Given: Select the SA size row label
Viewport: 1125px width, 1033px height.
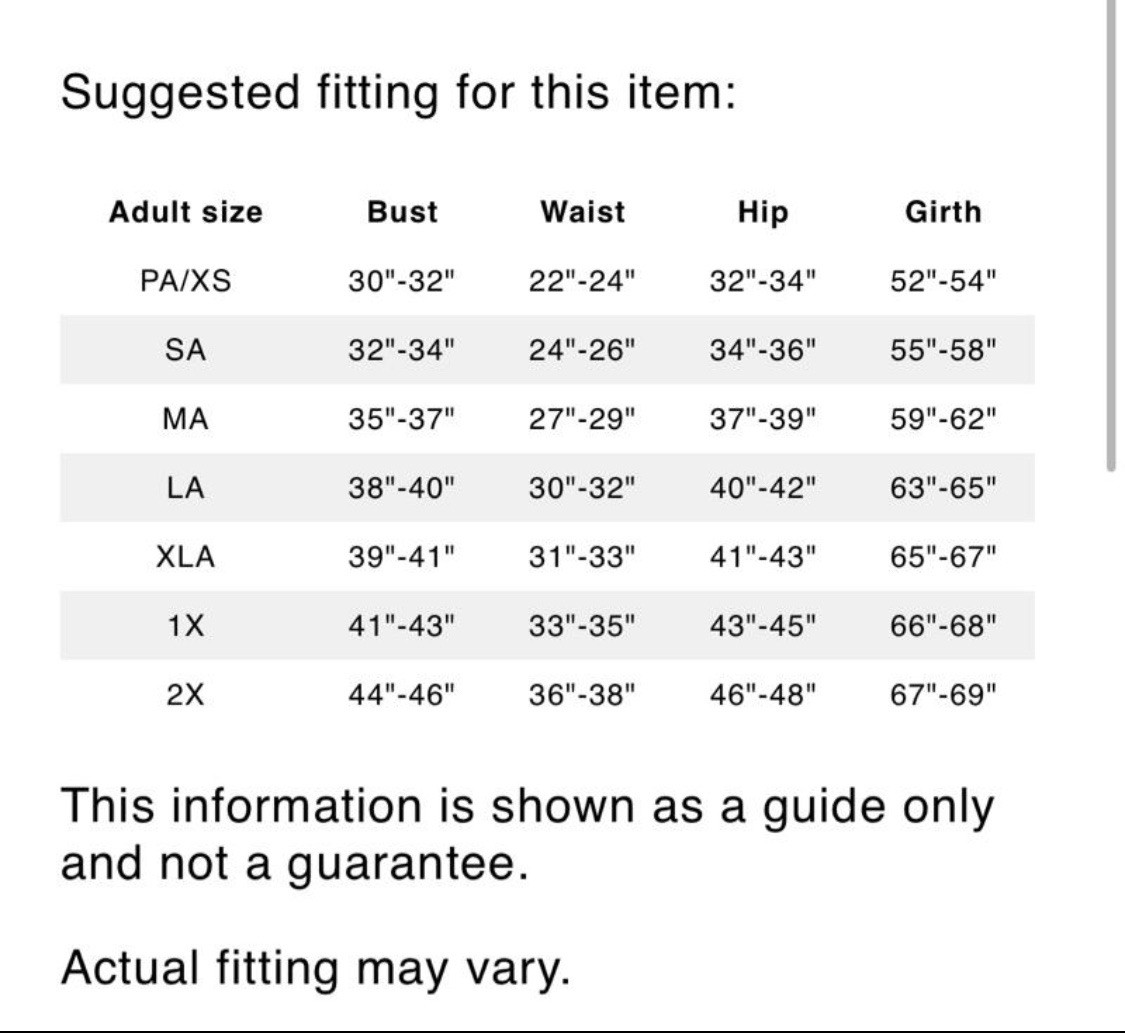Looking at the screenshot, I should point(186,350).
